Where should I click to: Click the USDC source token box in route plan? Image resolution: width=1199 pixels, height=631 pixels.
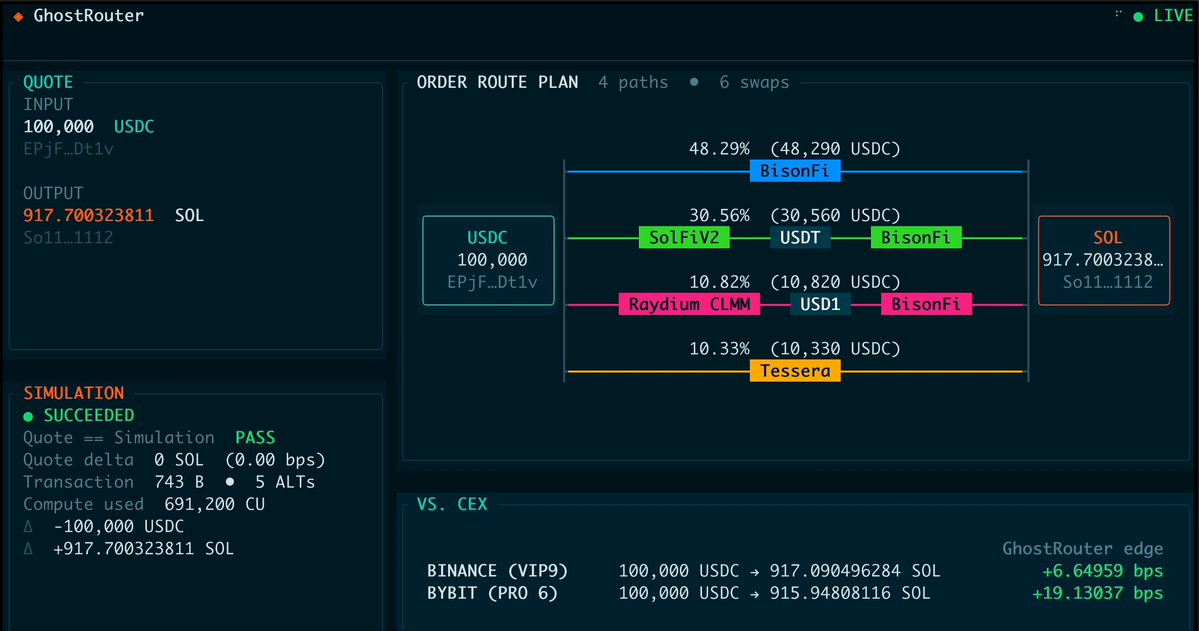[488, 260]
